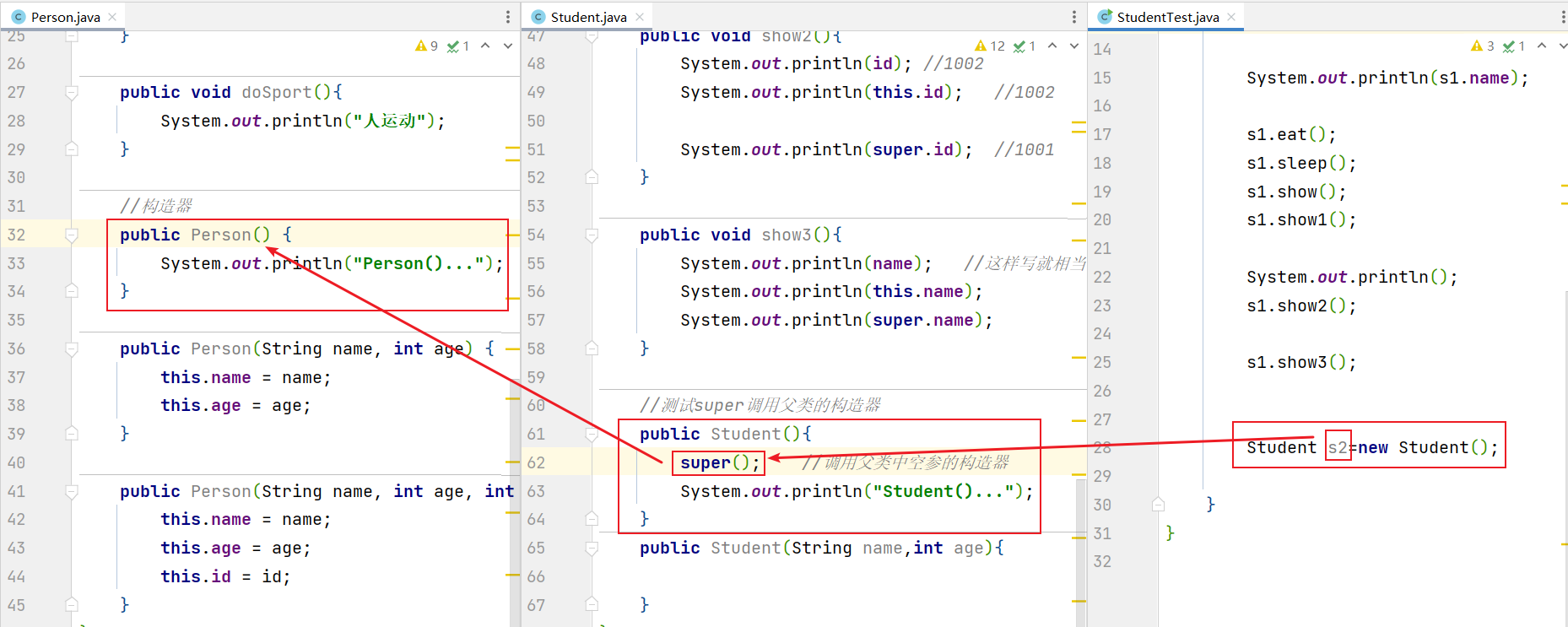Click "new Student()" in StudentTest.java line 28
Viewport: 1568px width, 627px height.
tap(1423, 447)
